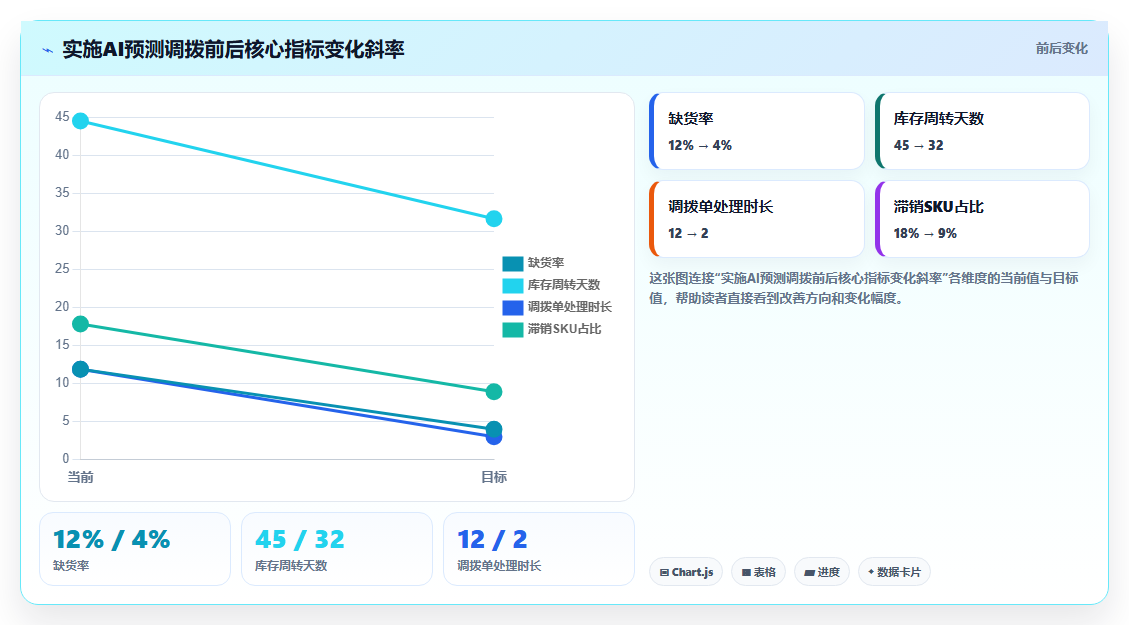The height and width of the screenshot is (625, 1129).
Task: Click the 前后变化 label in header
Action: (1061, 48)
